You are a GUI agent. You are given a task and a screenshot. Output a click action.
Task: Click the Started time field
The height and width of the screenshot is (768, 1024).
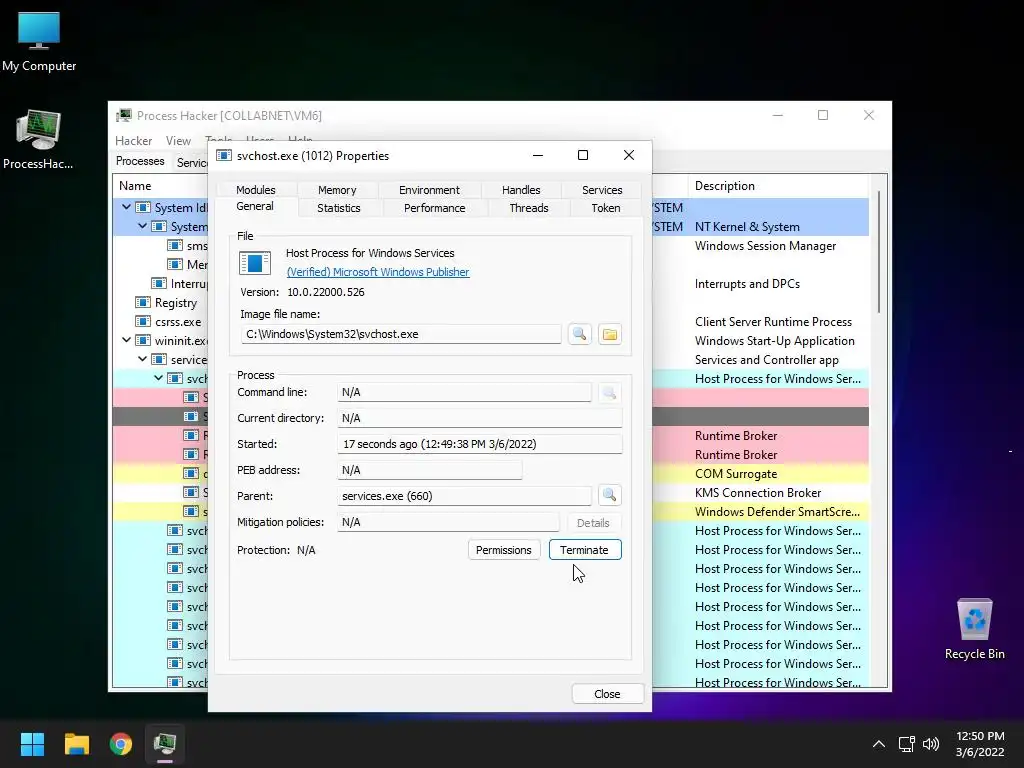click(x=480, y=444)
